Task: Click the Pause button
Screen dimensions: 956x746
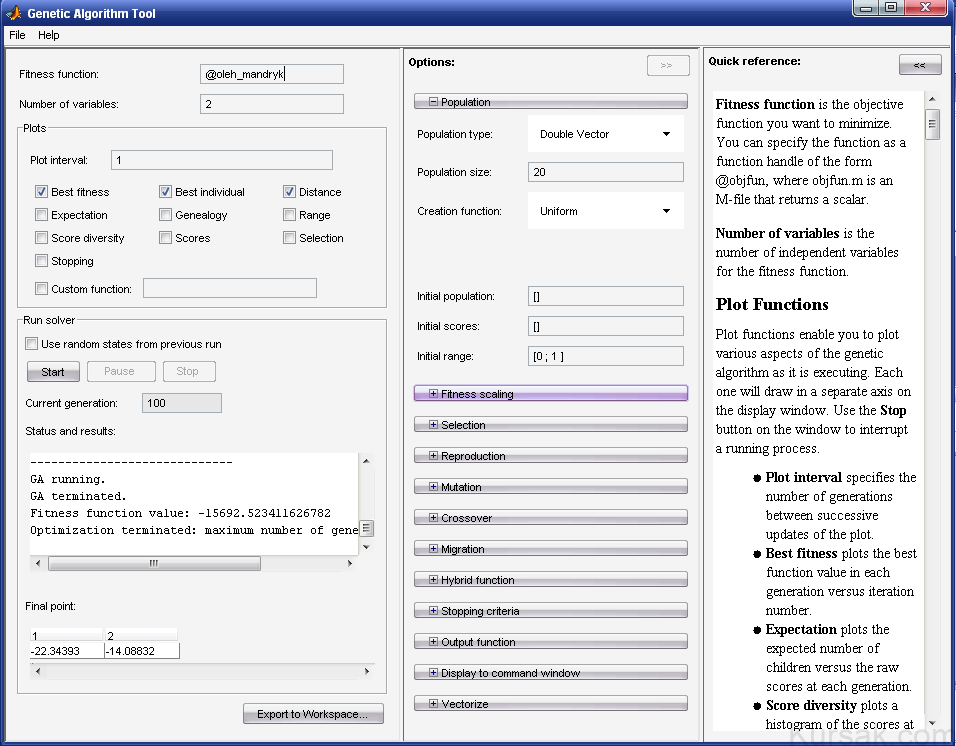Action: (121, 372)
